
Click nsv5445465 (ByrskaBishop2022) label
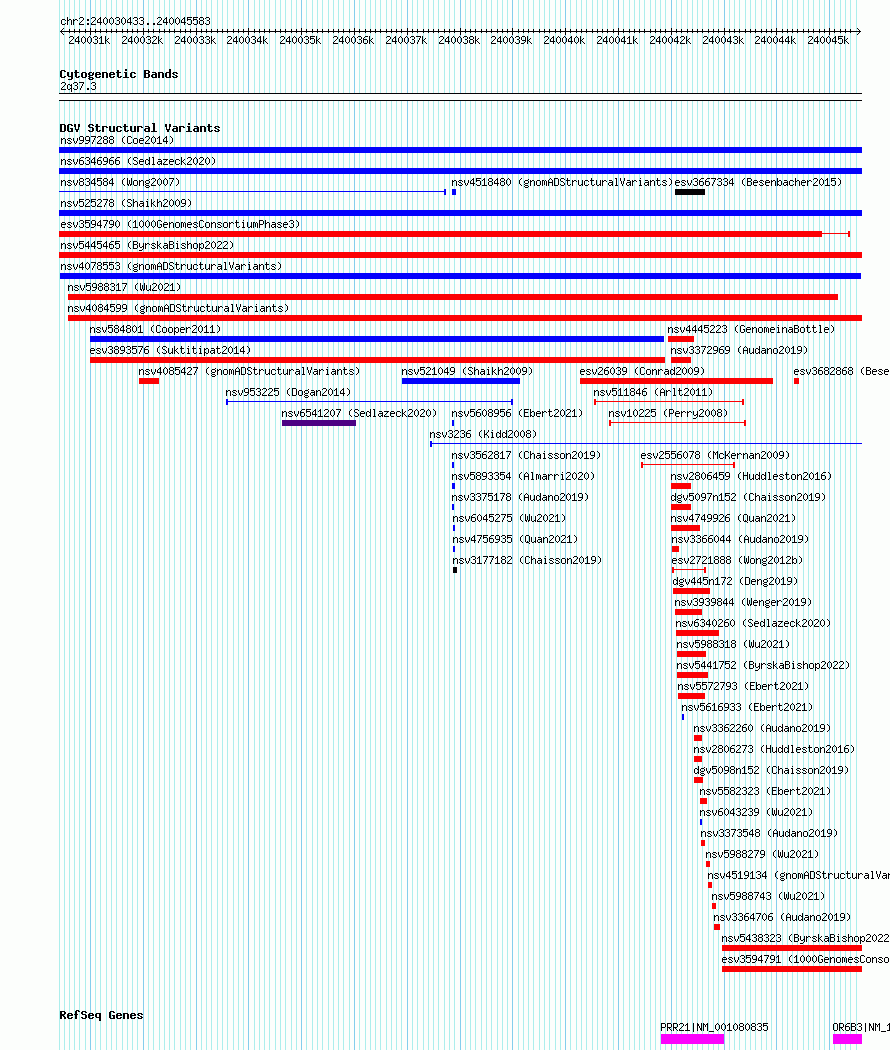click(147, 245)
